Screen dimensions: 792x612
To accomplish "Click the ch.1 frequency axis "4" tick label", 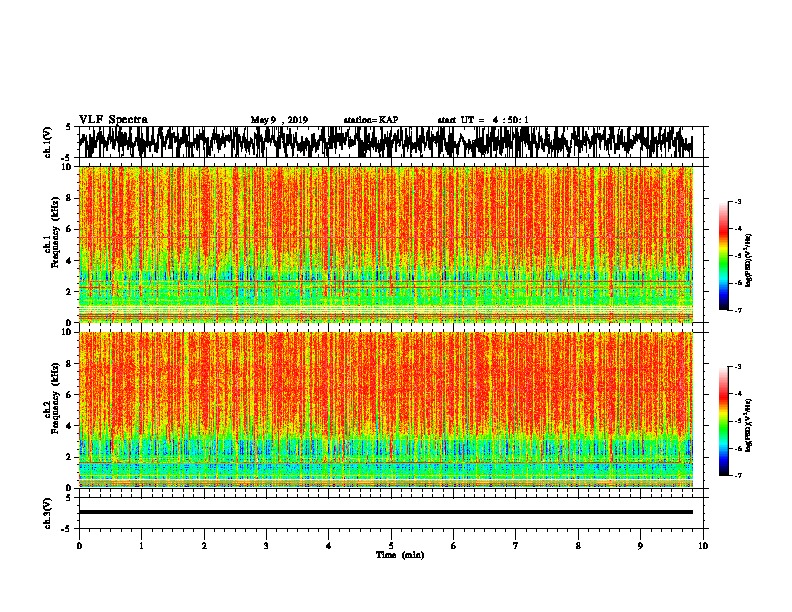I will tap(70, 261).
